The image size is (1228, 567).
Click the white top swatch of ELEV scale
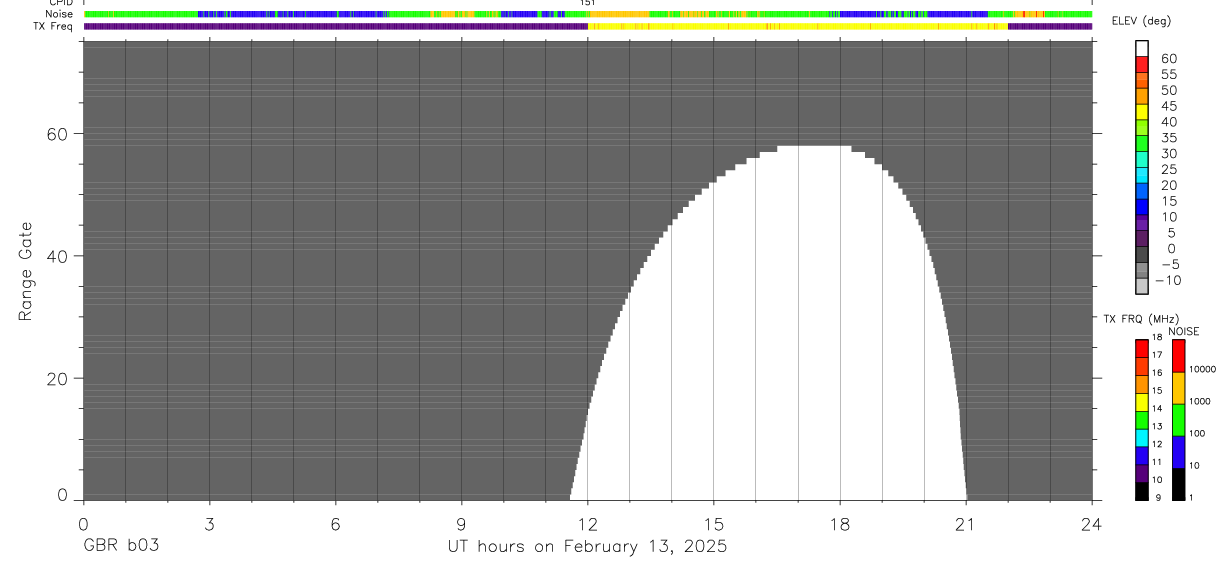tap(1141, 49)
